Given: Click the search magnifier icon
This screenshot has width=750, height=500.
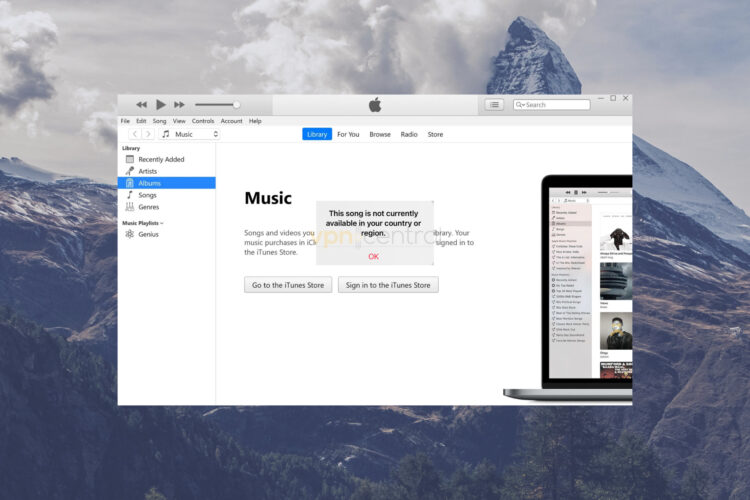Looking at the screenshot, I should click(x=519, y=104).
